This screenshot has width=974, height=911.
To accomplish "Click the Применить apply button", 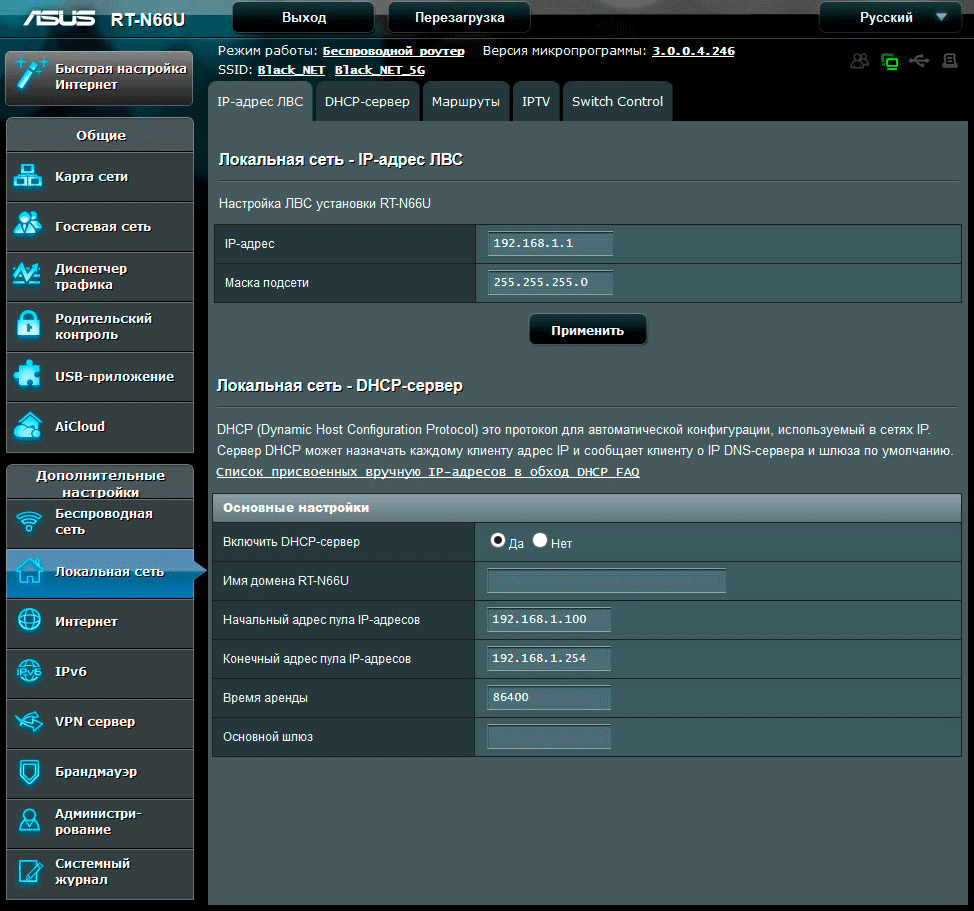I will click(x=588, y=330).
